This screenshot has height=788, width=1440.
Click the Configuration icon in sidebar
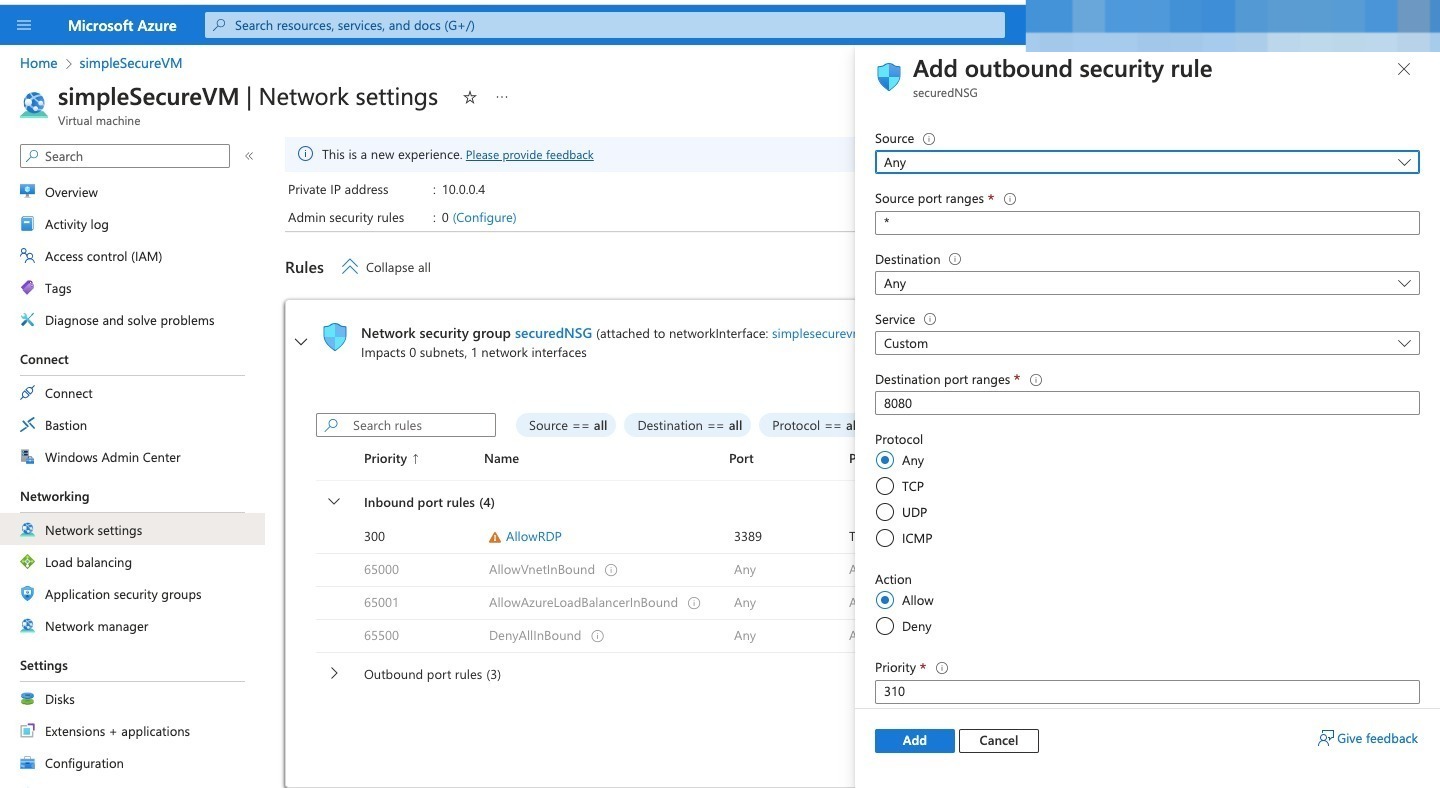(x=28, y=763)
